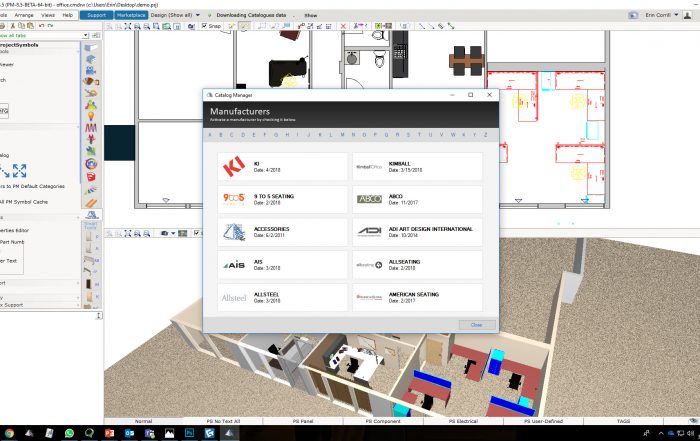Image resolution: width=700 pixels, height=441 pixels.
Task: Activate the KI manufacturer card
Action: (282, 166)
